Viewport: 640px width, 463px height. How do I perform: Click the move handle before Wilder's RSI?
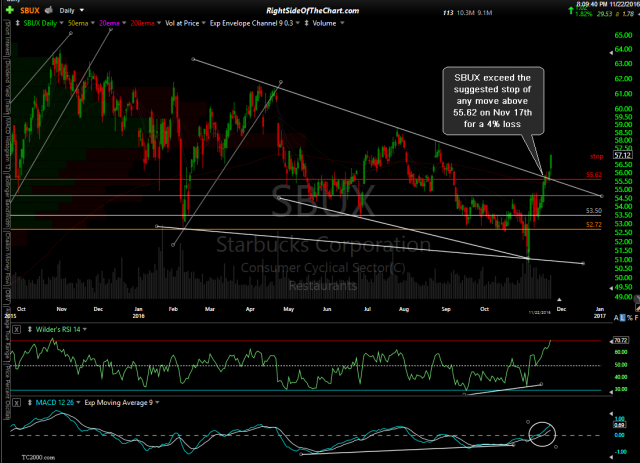30,329
